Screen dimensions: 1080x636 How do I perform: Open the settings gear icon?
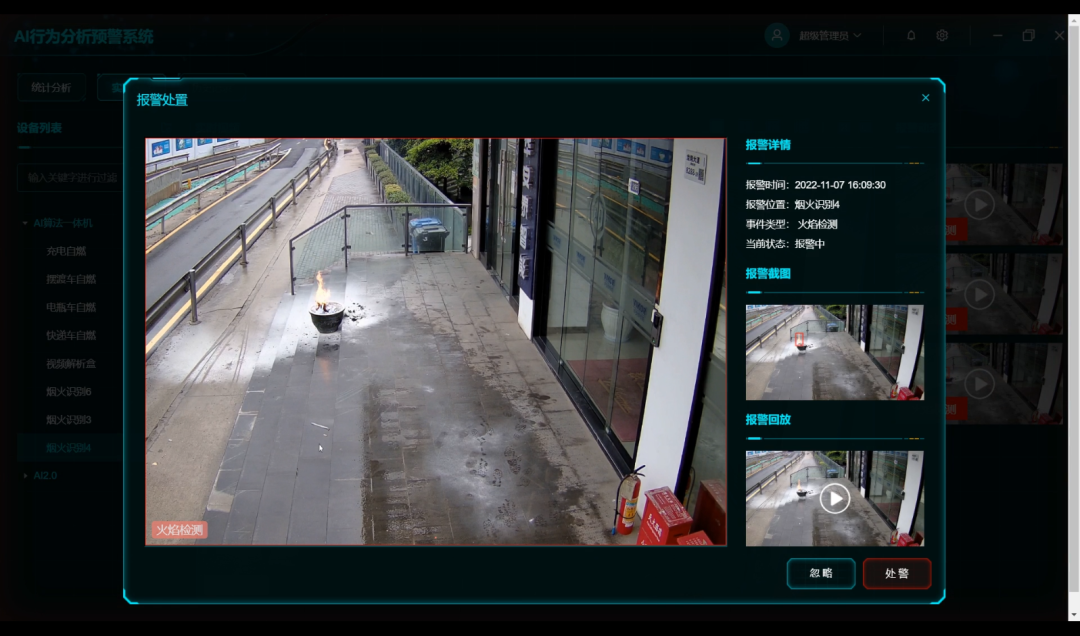point(942,35)
